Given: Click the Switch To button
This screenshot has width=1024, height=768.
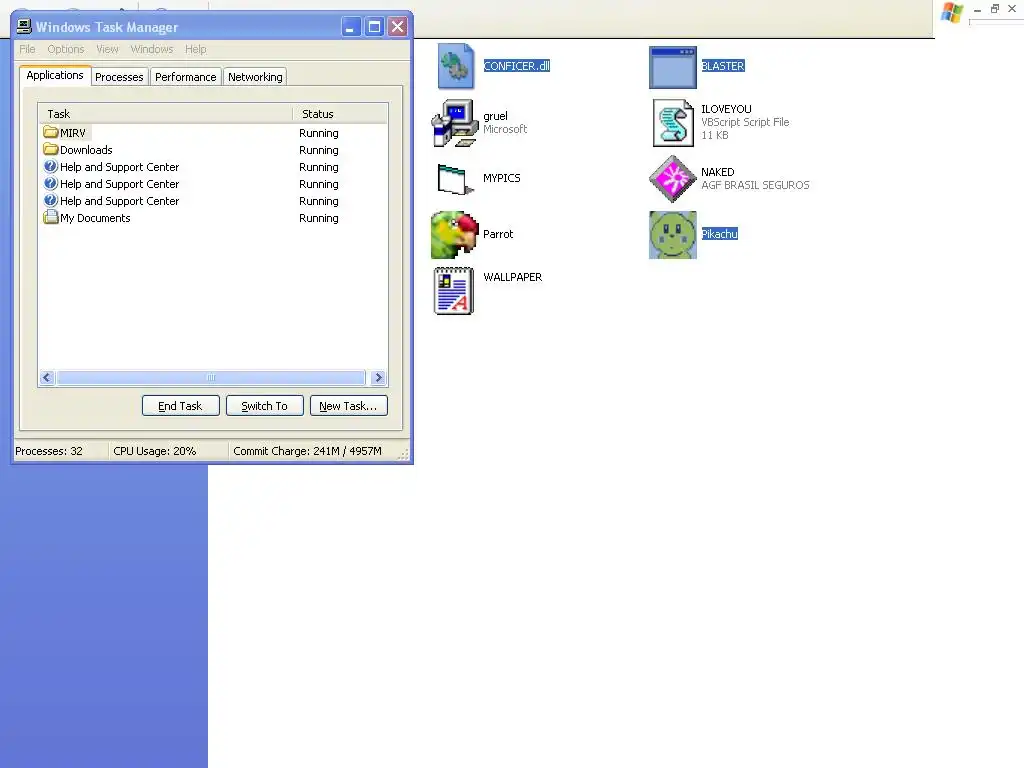Looking at the screenshot, I should pyautogui.click(x=264, y=406).
